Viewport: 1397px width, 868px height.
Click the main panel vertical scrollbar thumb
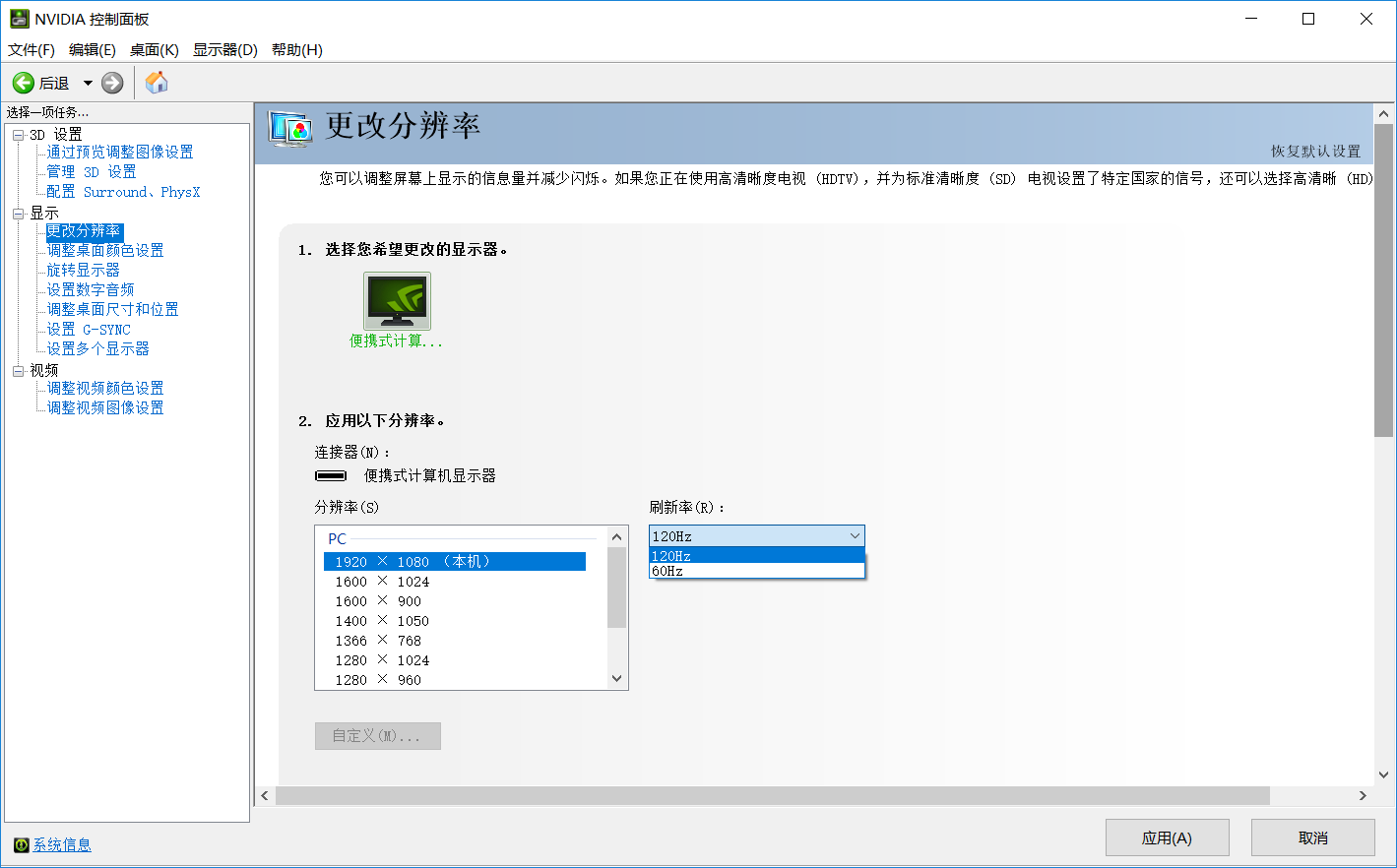pyautogui.click(x=1384, y=280)
